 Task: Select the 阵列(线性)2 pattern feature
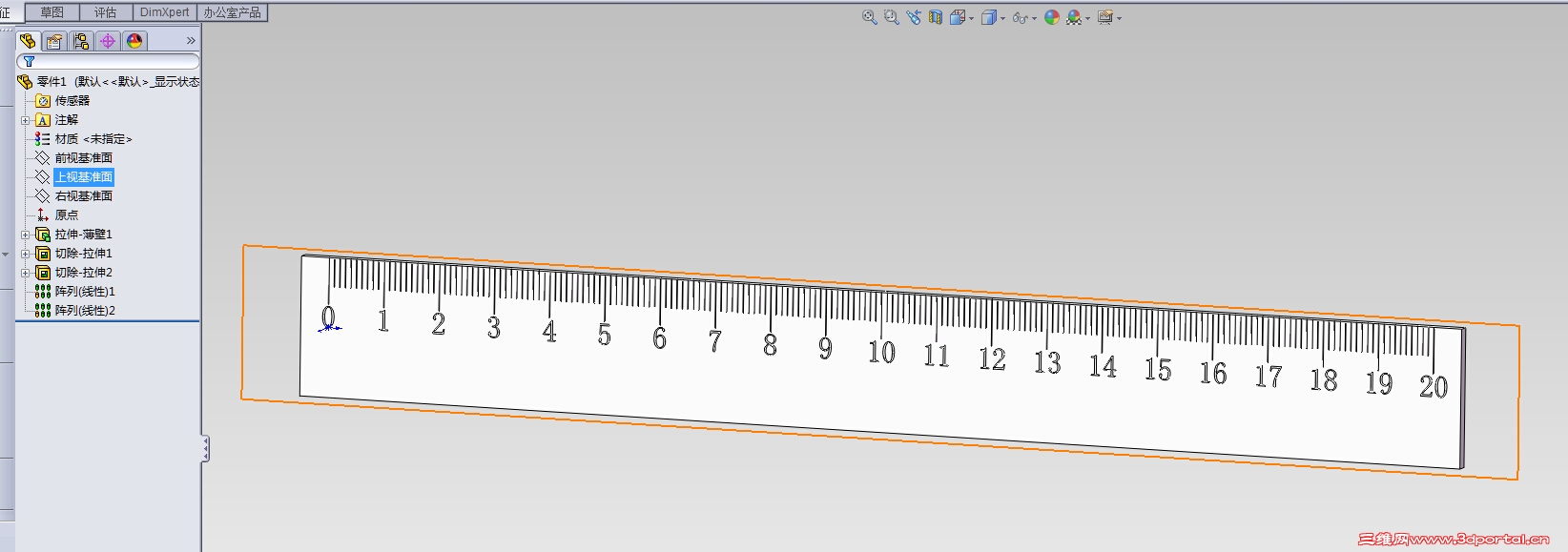(x=85, y=311)
